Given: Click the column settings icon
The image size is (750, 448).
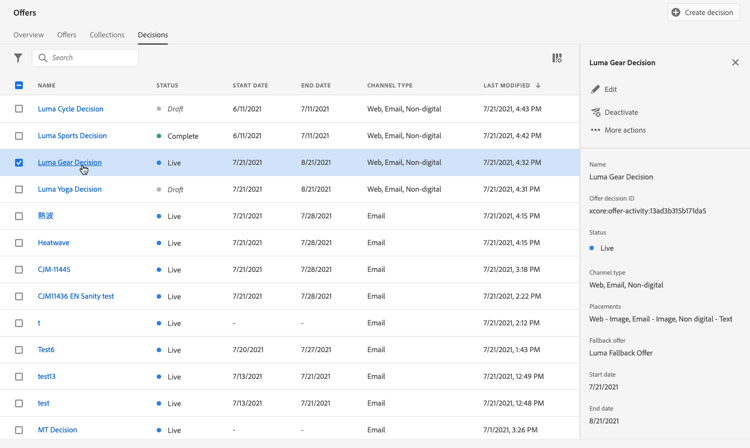Looking at the screenshot, I should (x=557, y=58).
